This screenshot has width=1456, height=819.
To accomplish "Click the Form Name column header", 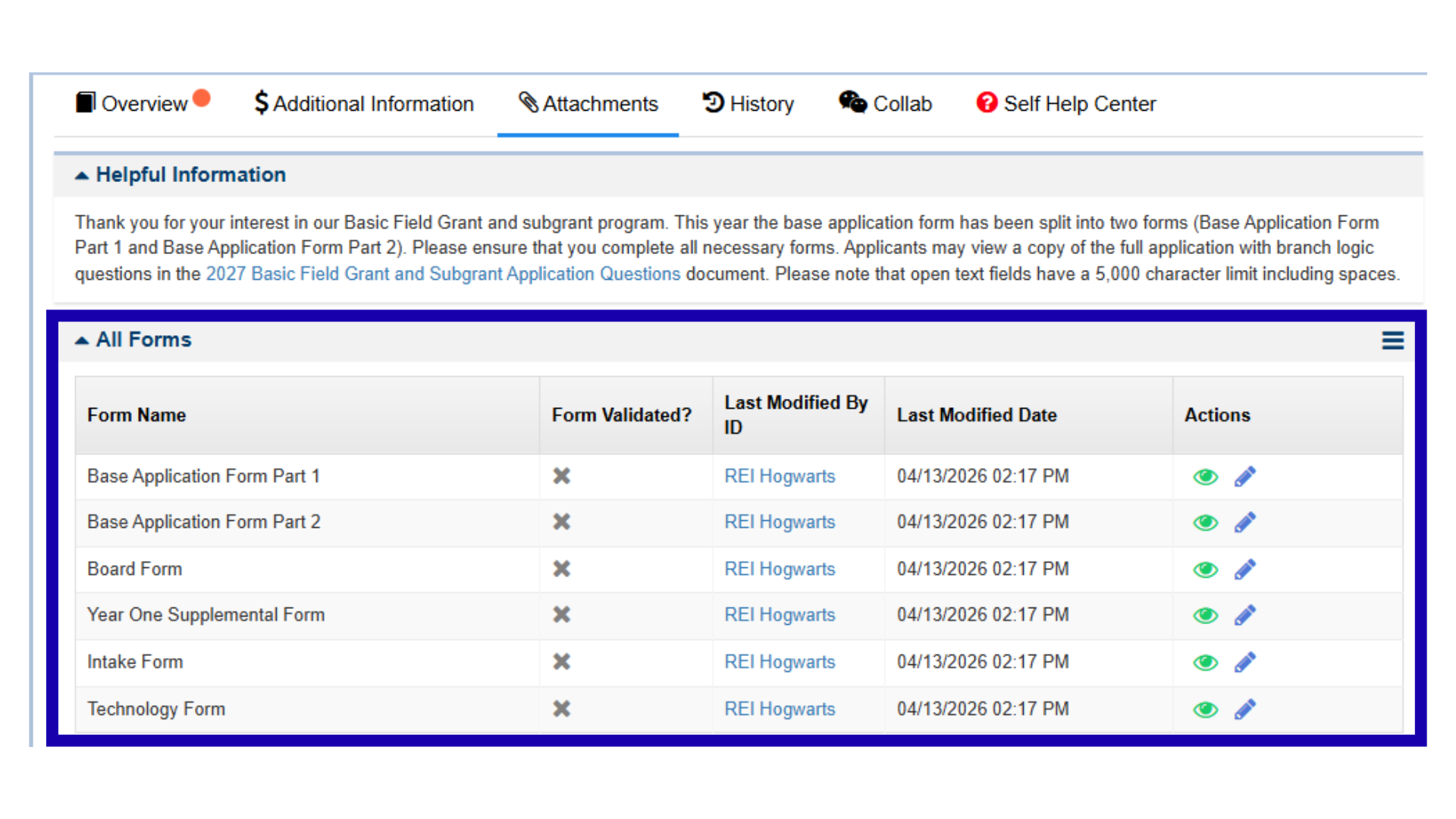I will tap(136, 415).
